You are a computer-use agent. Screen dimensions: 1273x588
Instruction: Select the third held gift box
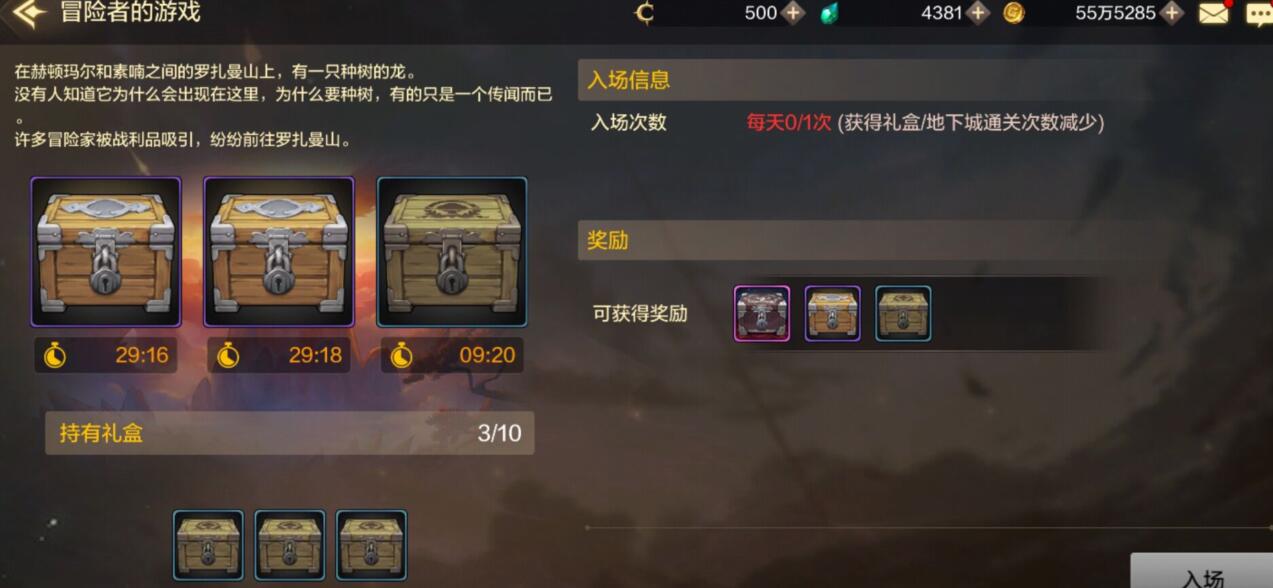(x=371, y=545)
